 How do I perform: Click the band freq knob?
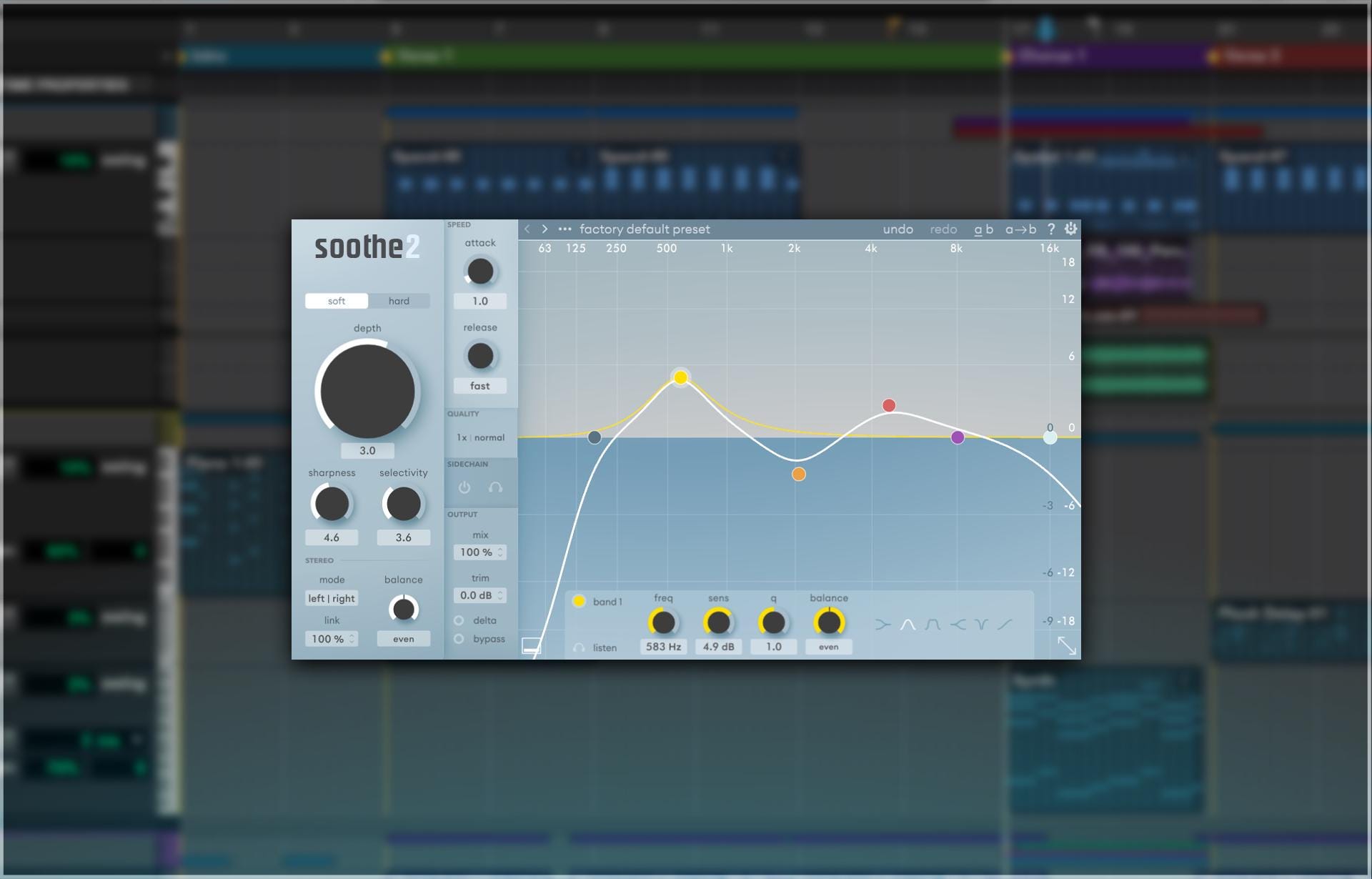pyautogui.click(x=663, y=622)
